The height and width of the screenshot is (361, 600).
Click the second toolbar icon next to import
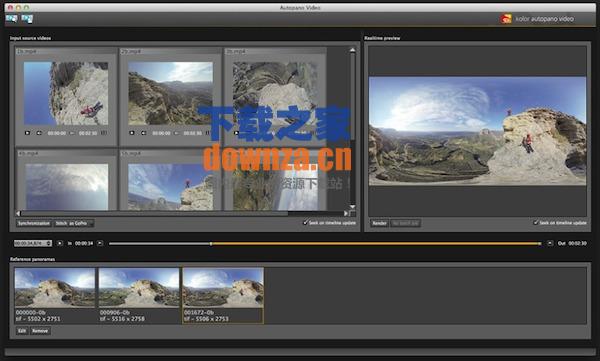click(27, 18)
